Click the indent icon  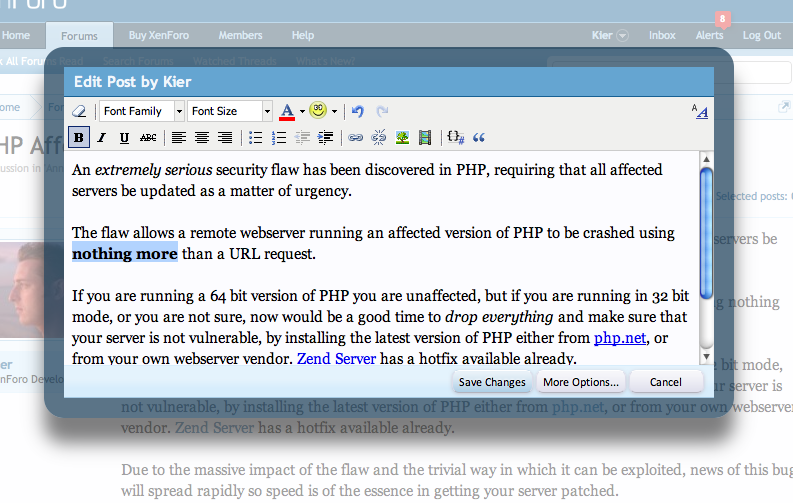click(325, 138)
